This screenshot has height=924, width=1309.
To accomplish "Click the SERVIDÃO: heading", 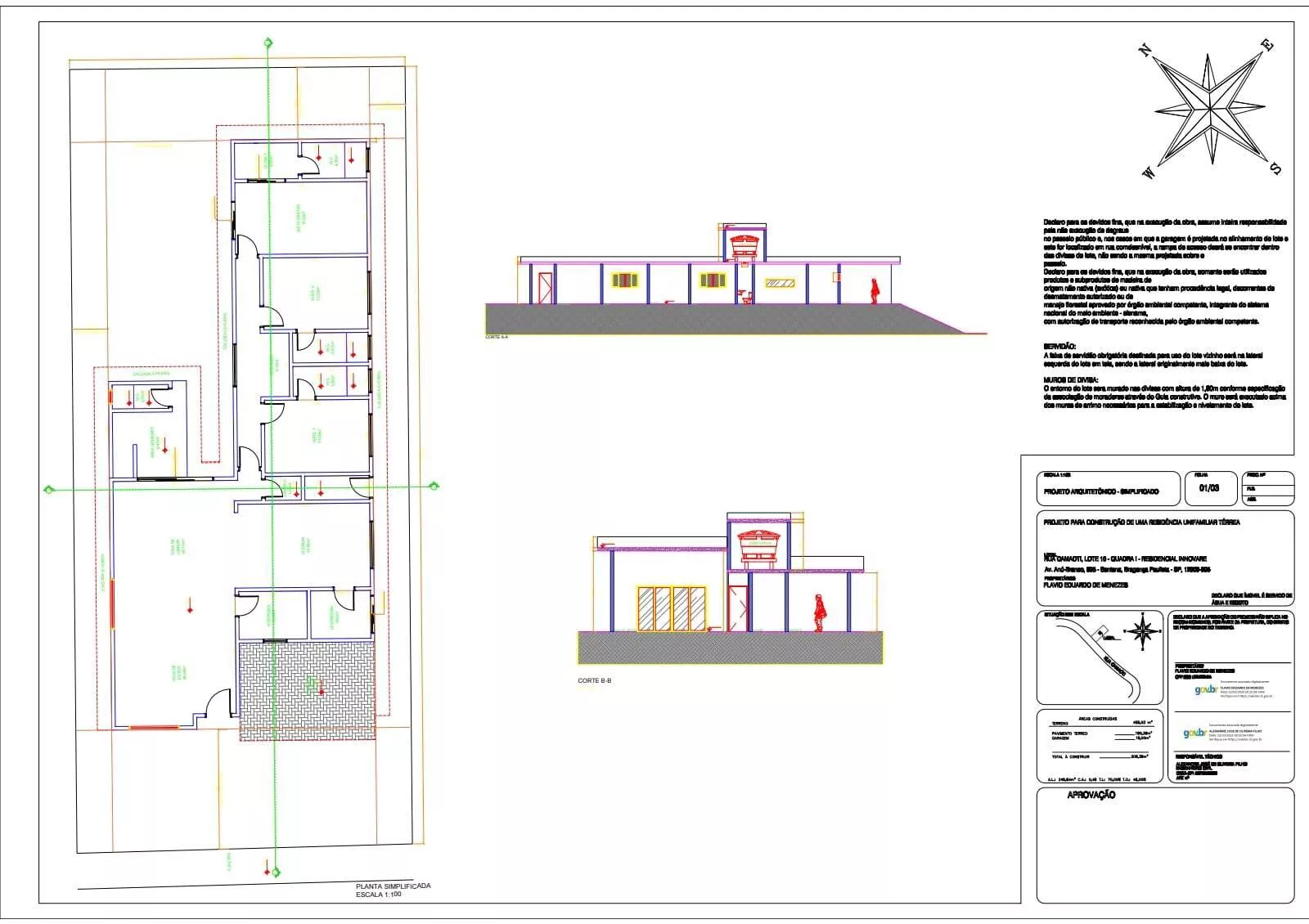I will coord(1059,348).
